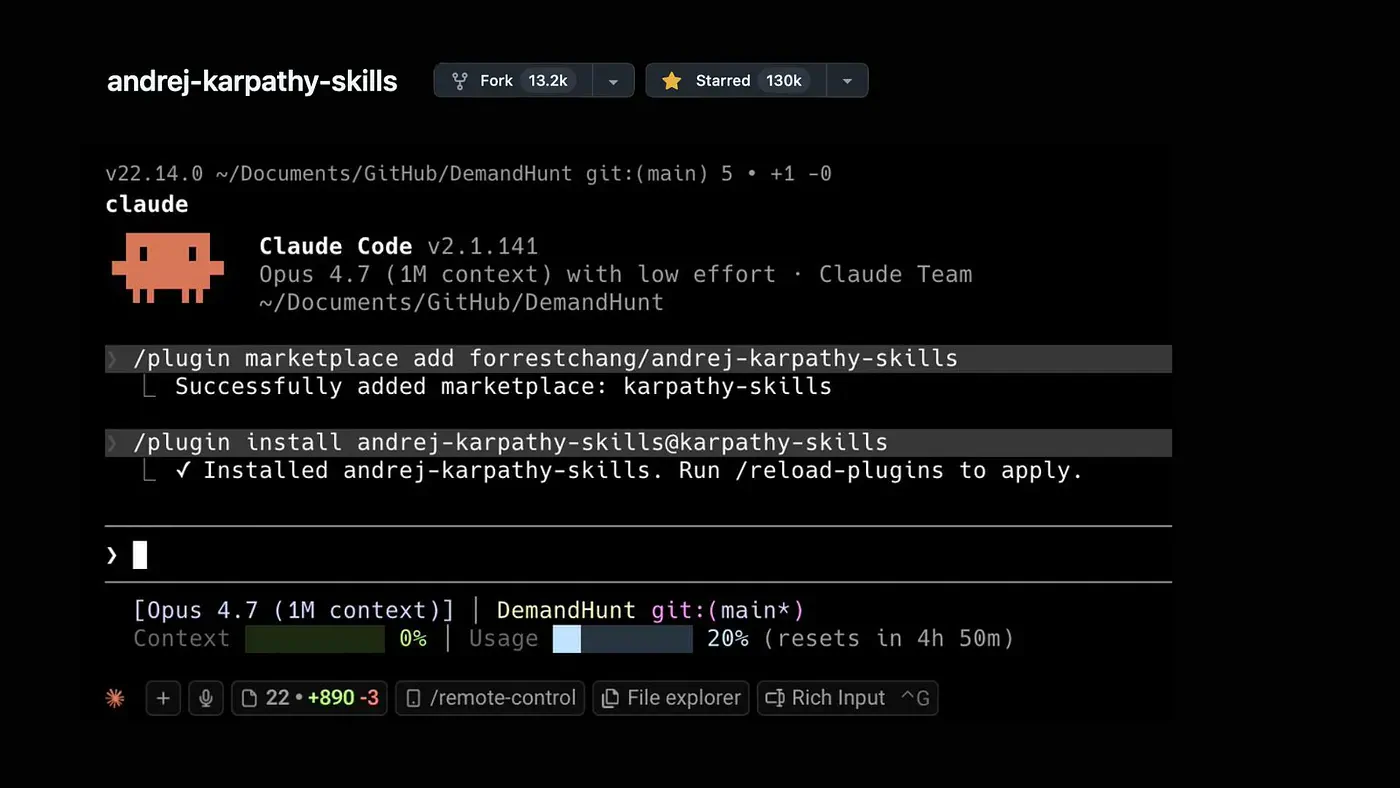1400x788 pixels.
Task: Click the Claude Code pixel mascot logo
Action: tap(167, 267)
